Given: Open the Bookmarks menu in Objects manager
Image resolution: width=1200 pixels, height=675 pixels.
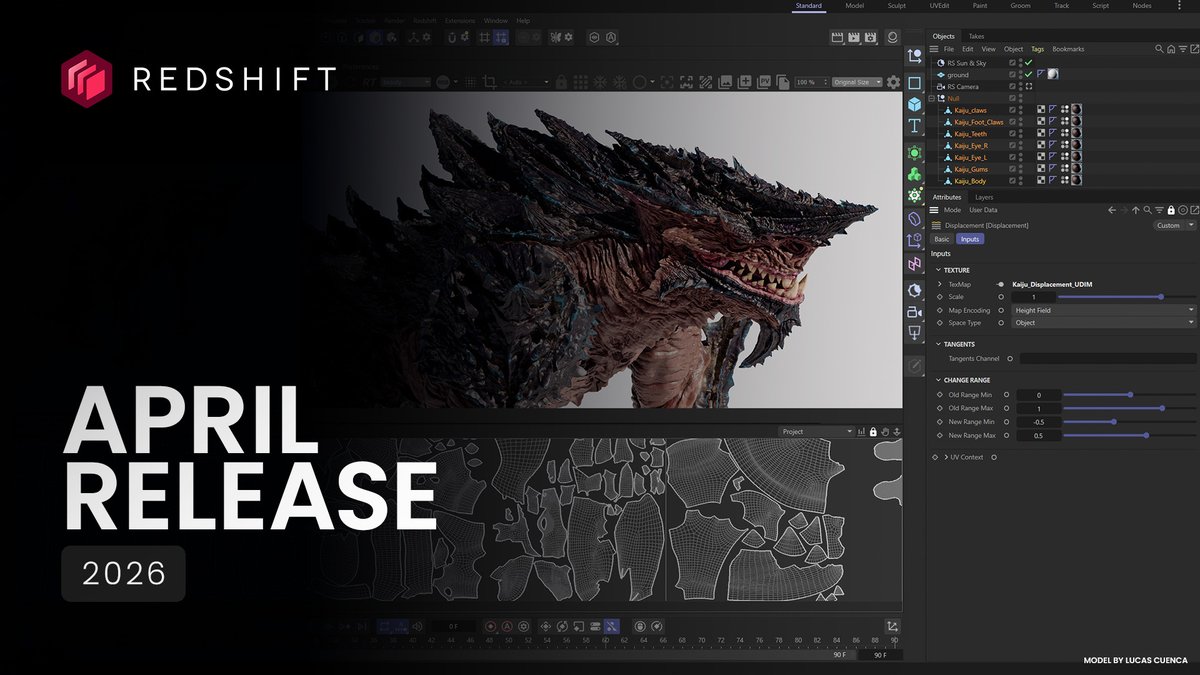Looking at the screenshot, I should [1068, 49].
